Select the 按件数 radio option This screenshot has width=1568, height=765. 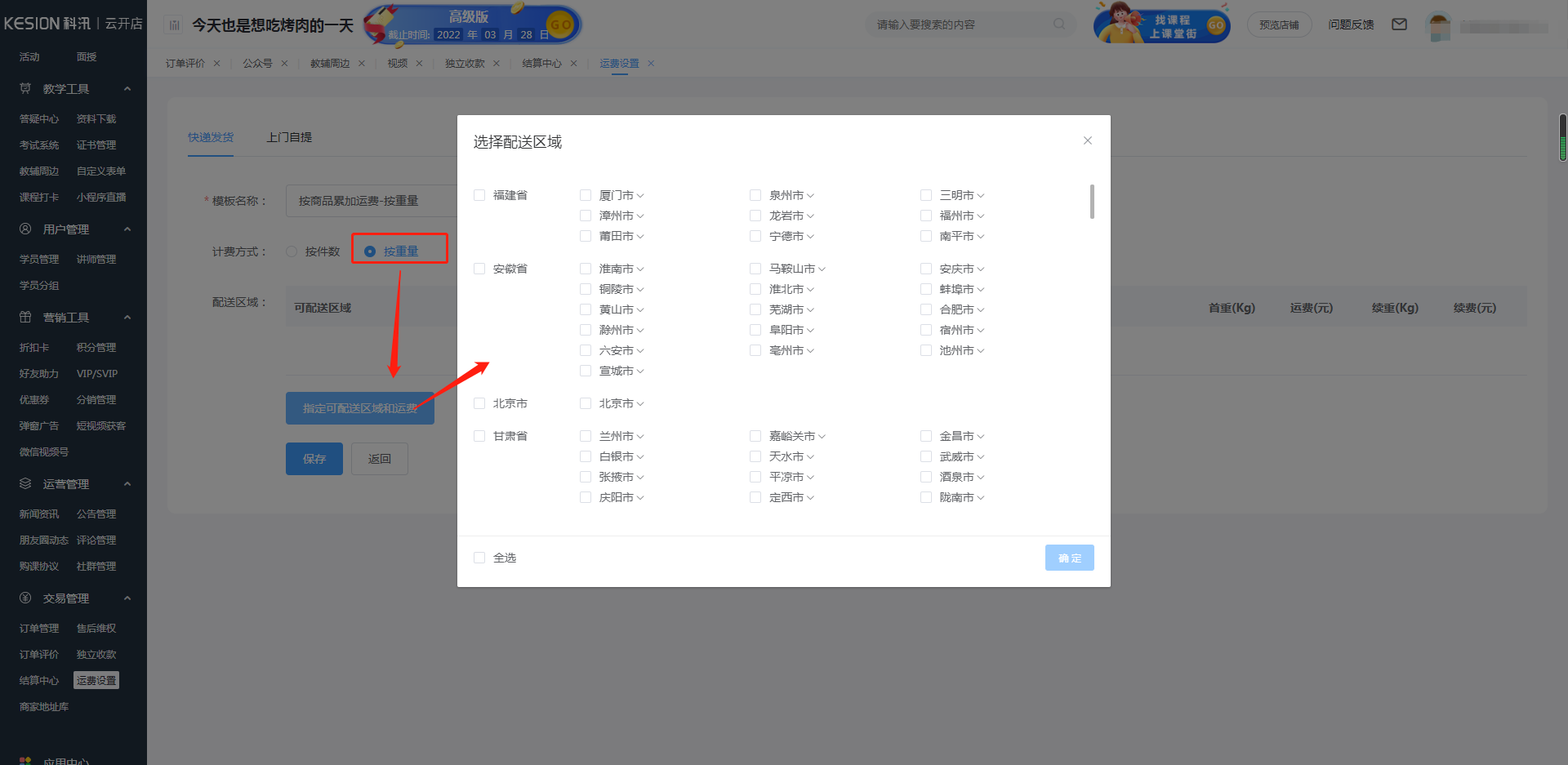(292, 251)
